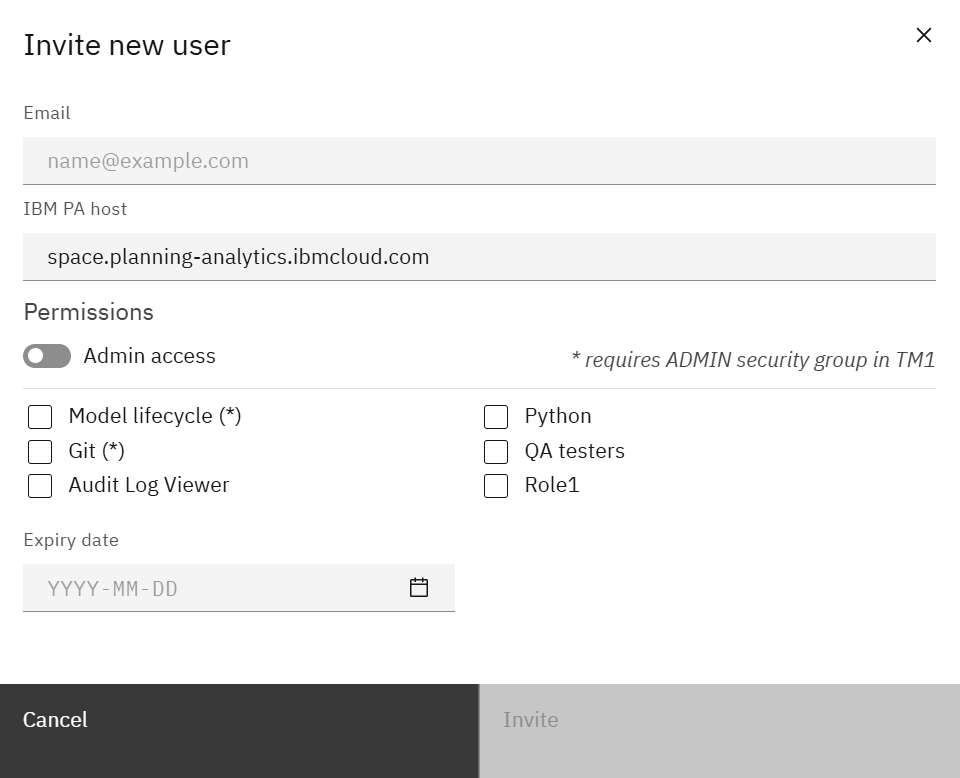The image size is (960, 778).
Task: Click the Permissions section heading
Action: tap(88, 312)
